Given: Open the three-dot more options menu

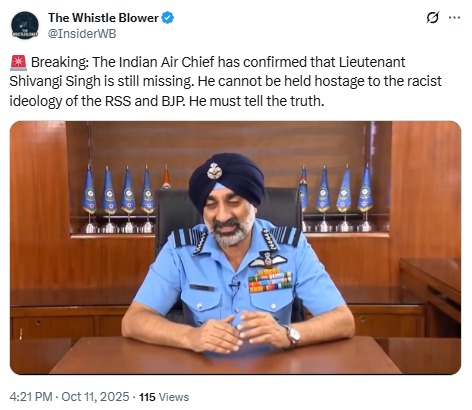Looking at the screenshot, I should pyautogui.click(x=455, y=18).
